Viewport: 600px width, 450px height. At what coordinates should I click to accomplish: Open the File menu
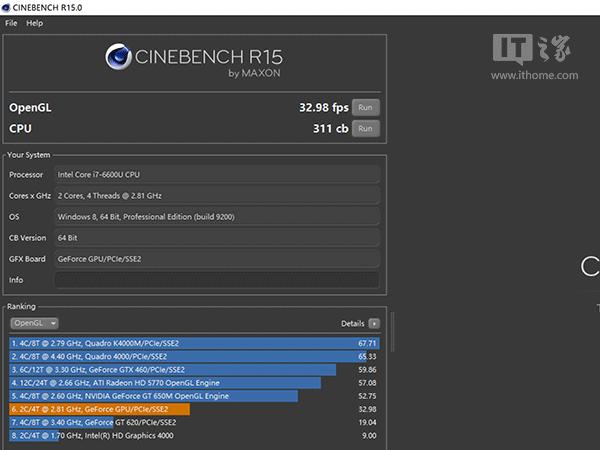coord(11,23)
